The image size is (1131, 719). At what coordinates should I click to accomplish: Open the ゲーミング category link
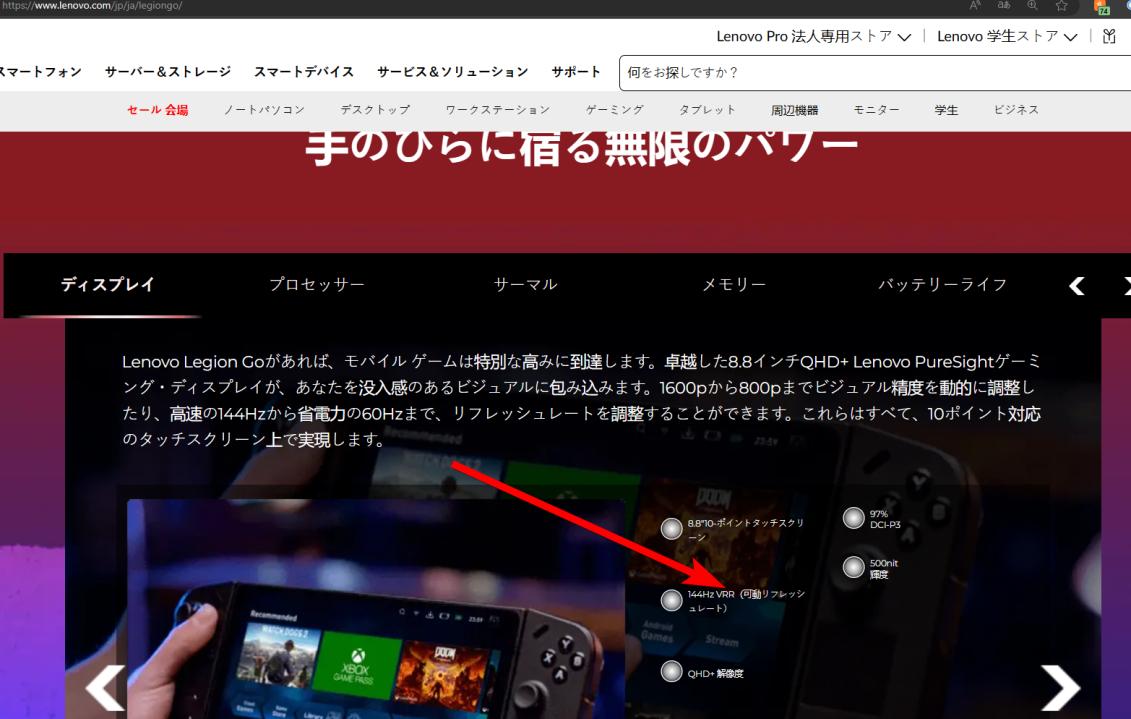[x=614, y=110]
